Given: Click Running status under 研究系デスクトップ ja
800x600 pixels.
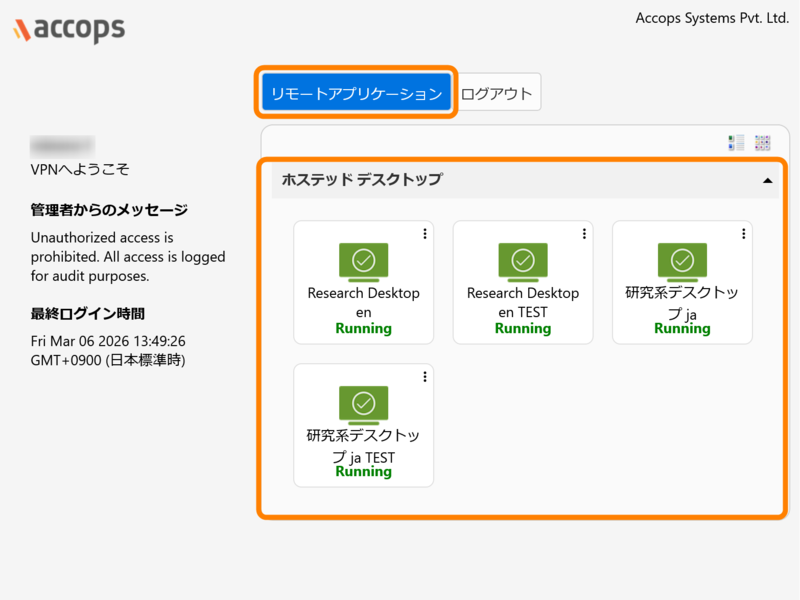Looking at the screenshot, I should point(682,329).
